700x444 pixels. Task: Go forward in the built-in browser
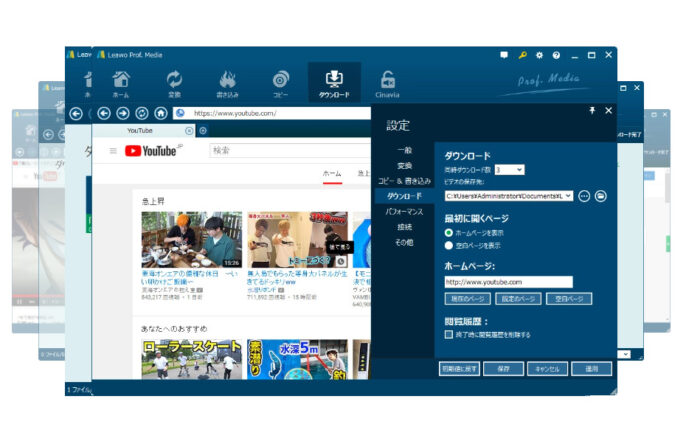point(123,113)
